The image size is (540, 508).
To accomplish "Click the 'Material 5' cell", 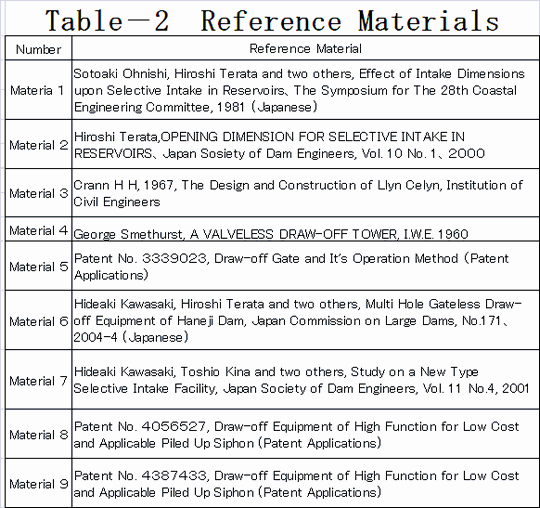I will point(39,266).
